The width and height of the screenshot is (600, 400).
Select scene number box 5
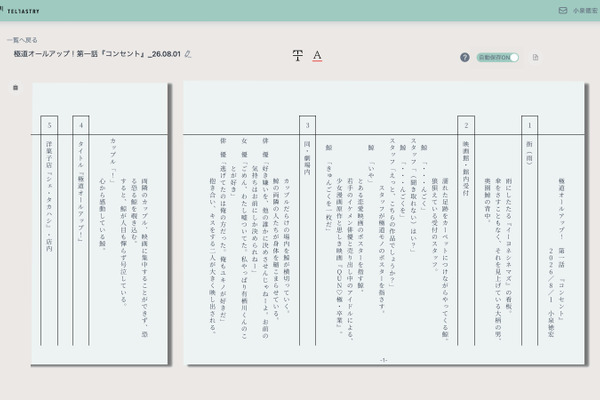click(49, 125)
